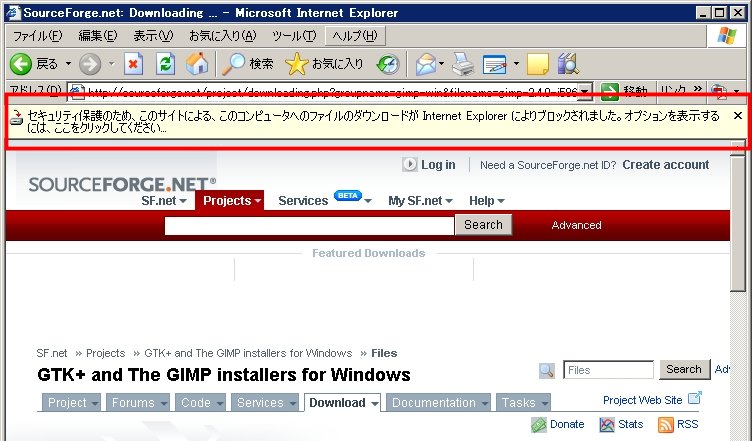Screen dimensions: 752x441
Task: Open address bar URL dropdown
Action: coord(585,91)
